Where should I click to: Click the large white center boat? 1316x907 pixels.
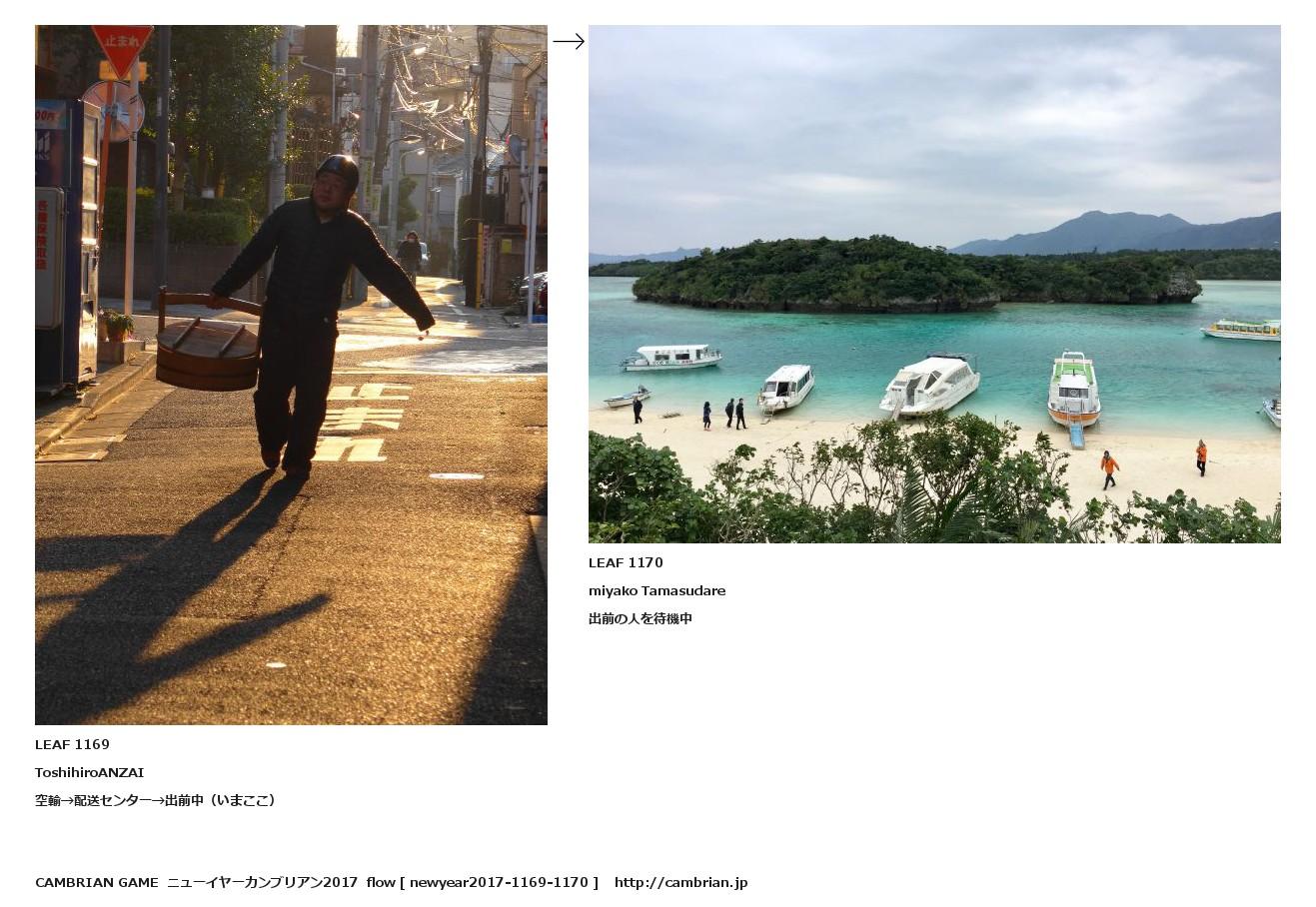pos(929,385)
